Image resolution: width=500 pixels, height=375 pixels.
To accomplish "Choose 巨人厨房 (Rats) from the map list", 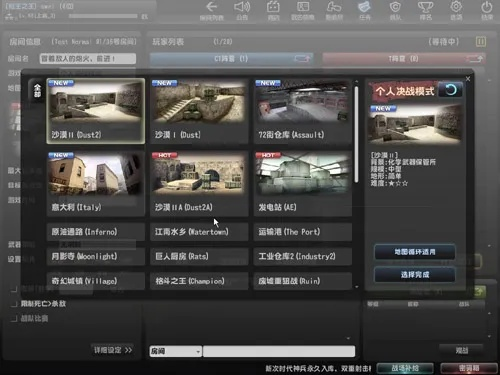I will pyautogui.click(x=199, y=256).
